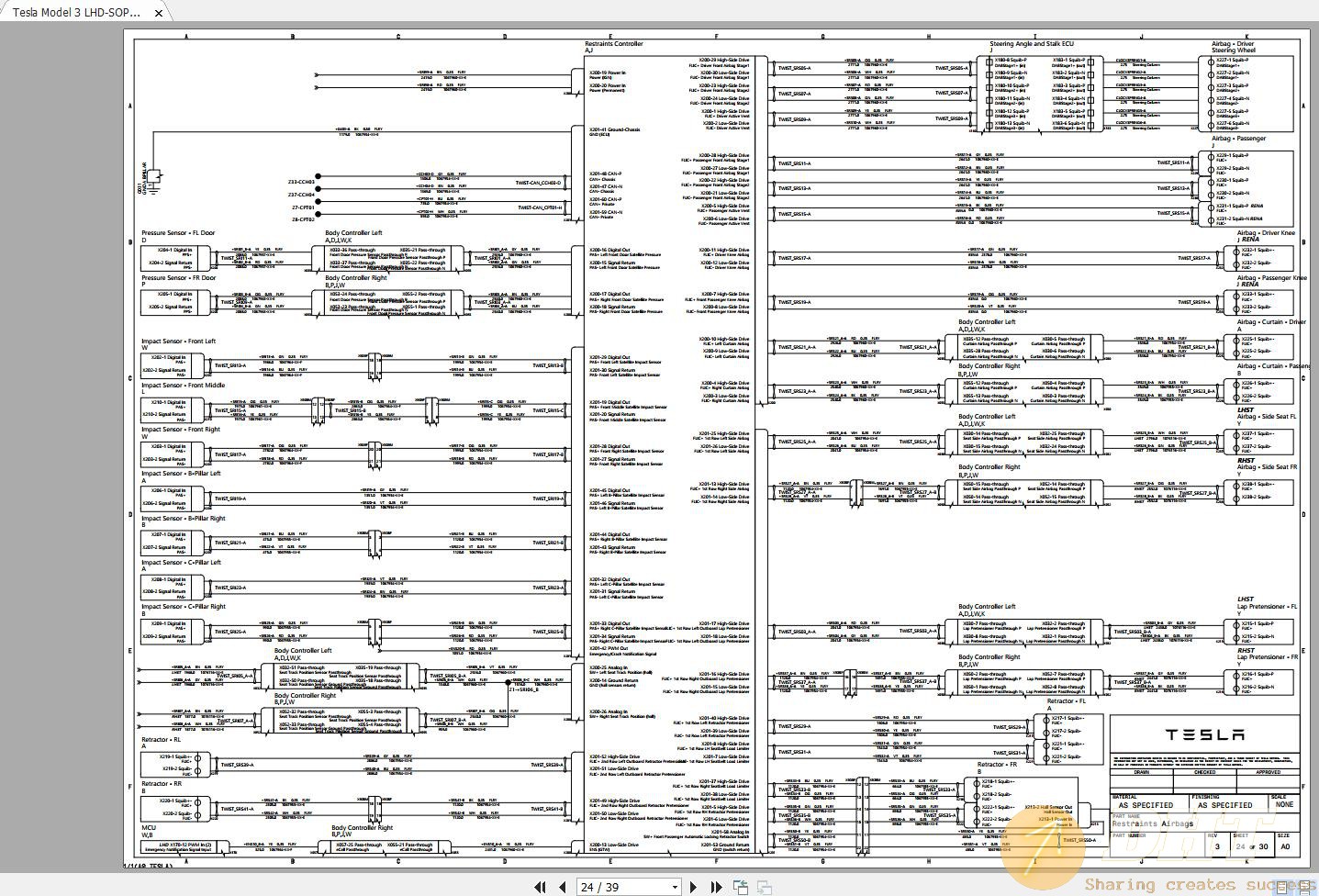Screen dimensions: 1319x896
Task: Click the previous view button
Action: coord(740,887)
